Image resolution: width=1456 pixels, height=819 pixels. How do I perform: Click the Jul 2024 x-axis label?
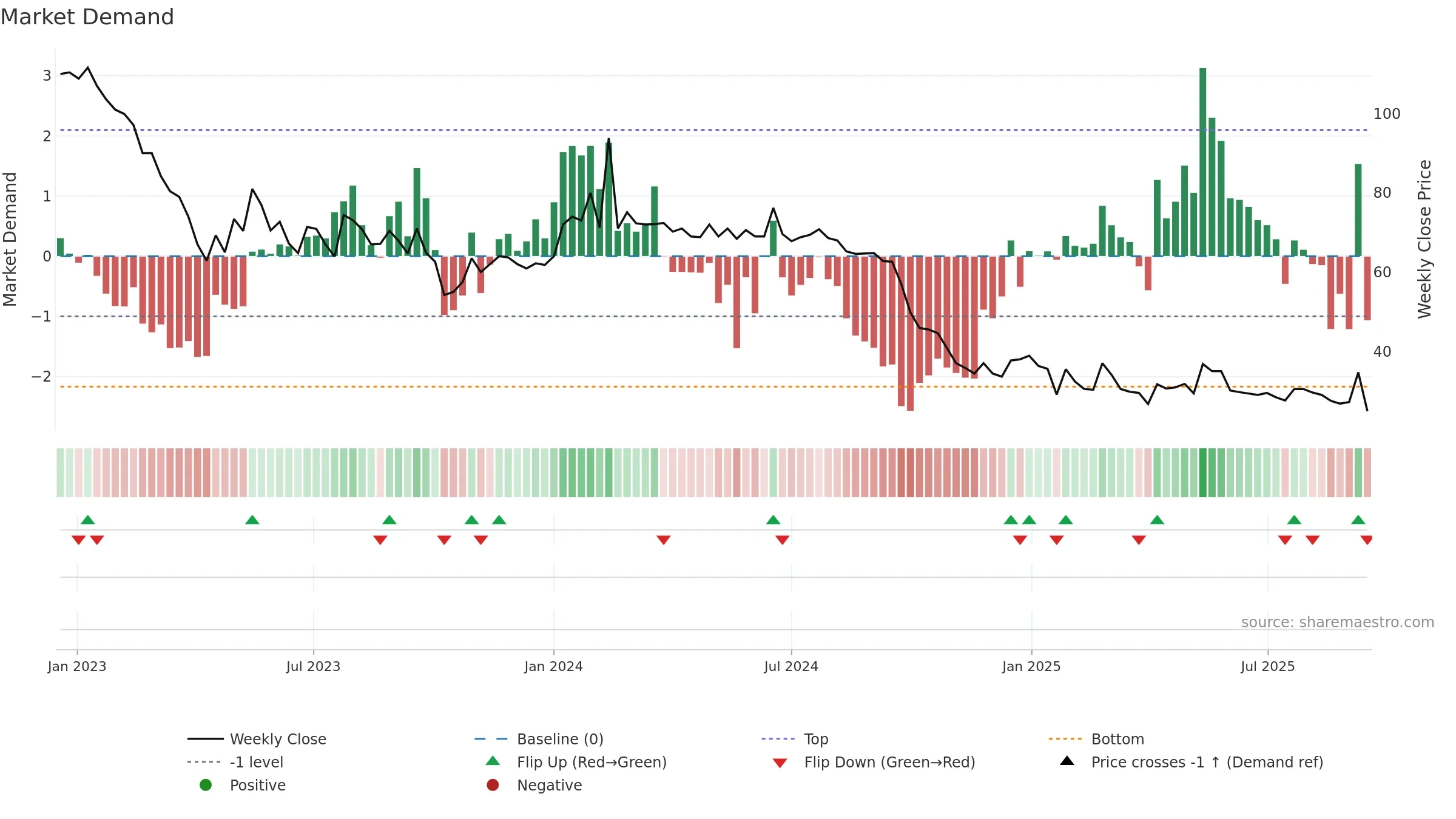791,667
